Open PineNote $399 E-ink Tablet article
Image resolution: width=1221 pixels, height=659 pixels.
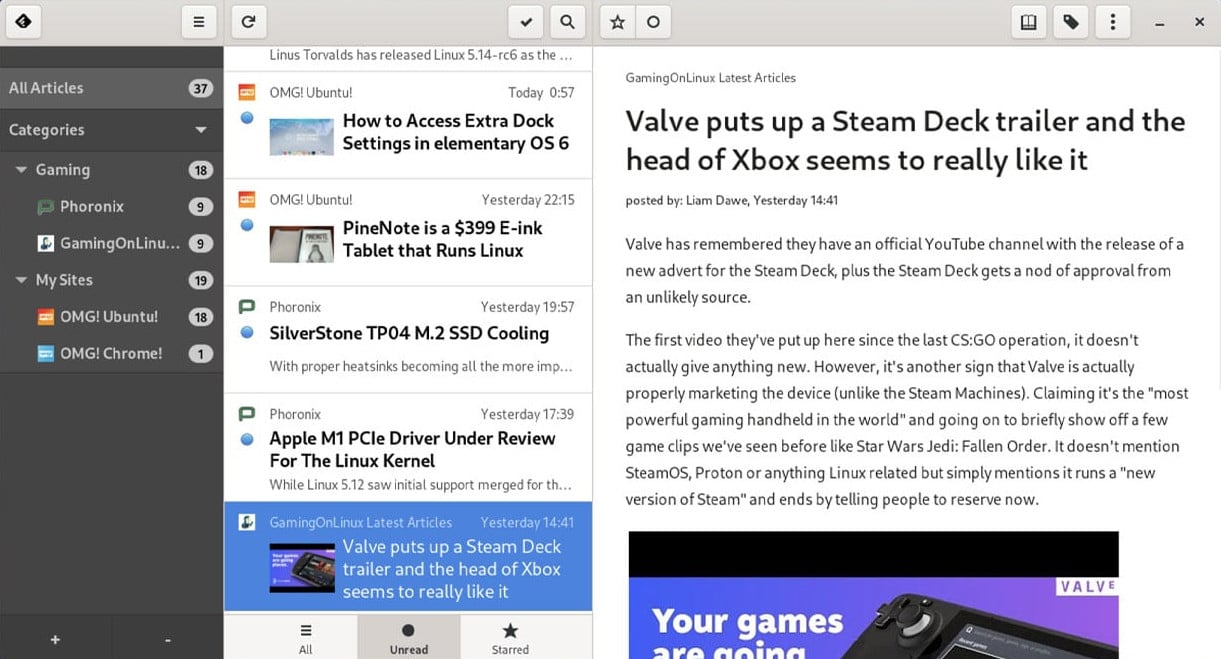coord(408,232)
